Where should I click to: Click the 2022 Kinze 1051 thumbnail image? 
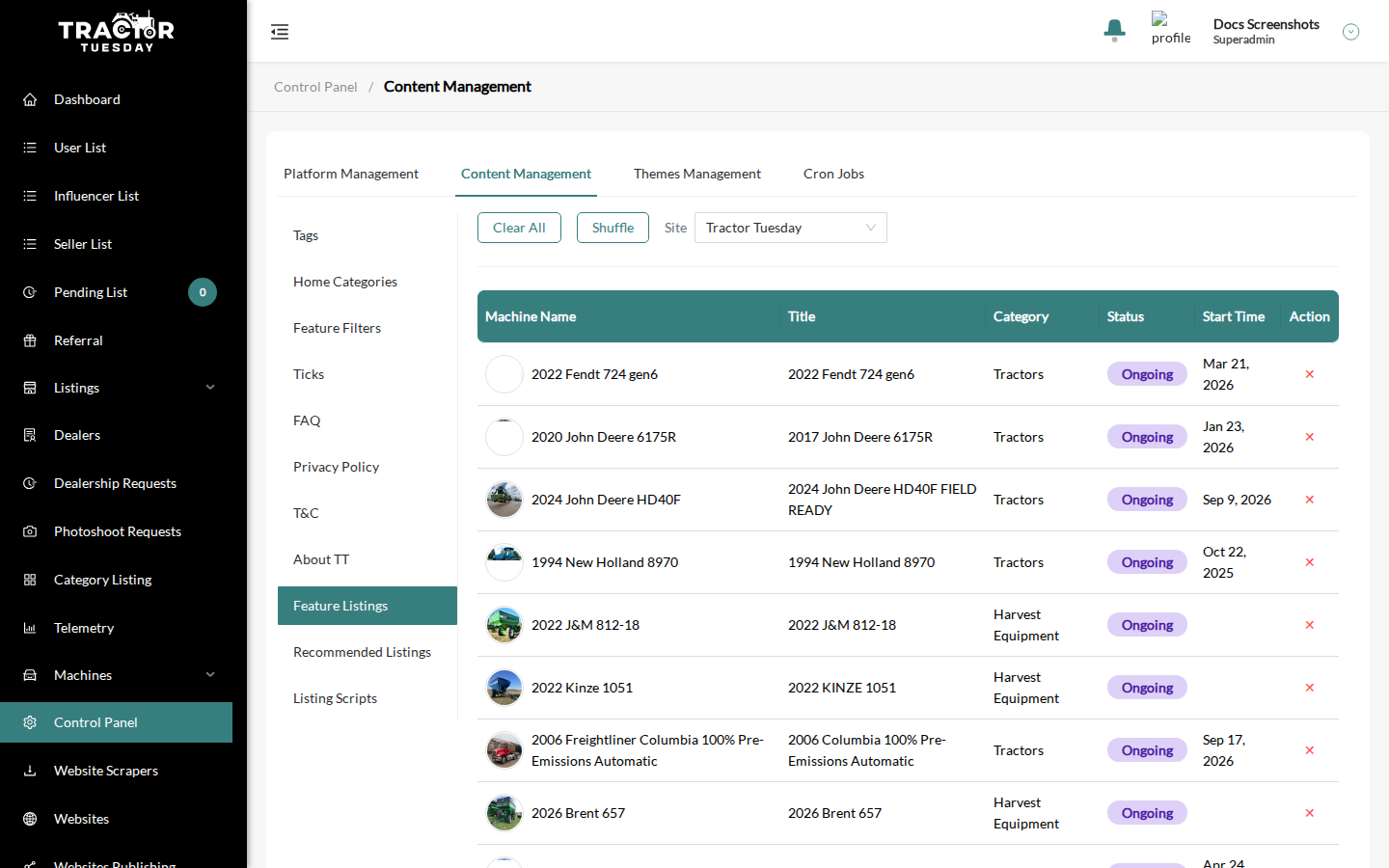(x=504, y=688)
